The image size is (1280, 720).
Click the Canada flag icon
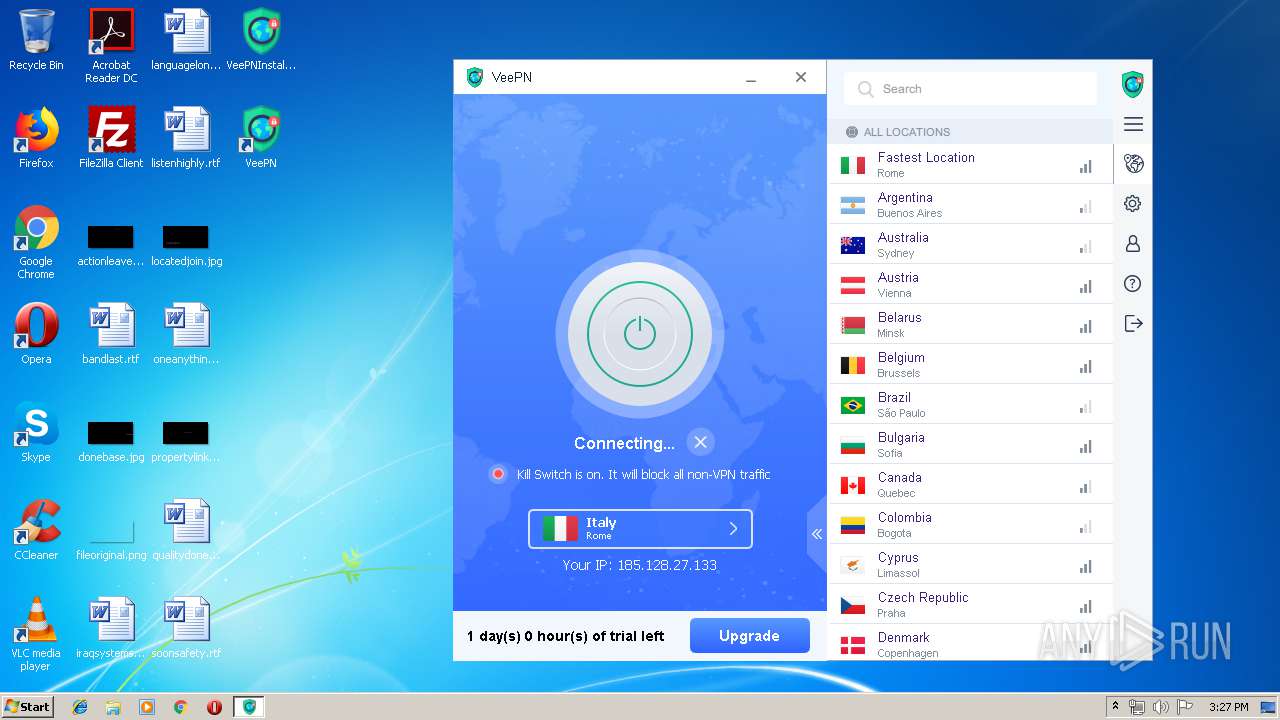(852, 485)
